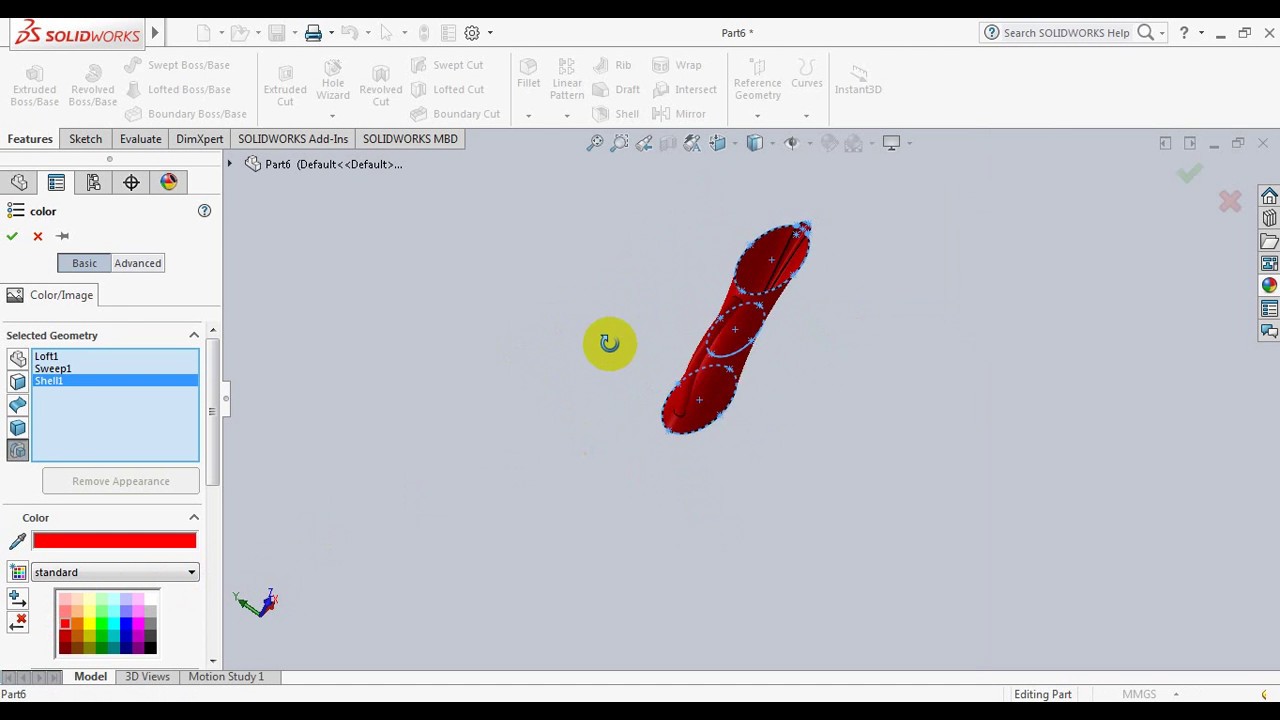This screenshot has height=720, width=1280.
Task: Click the Print icon in title toolbar
Action: [x=313, y=33]
